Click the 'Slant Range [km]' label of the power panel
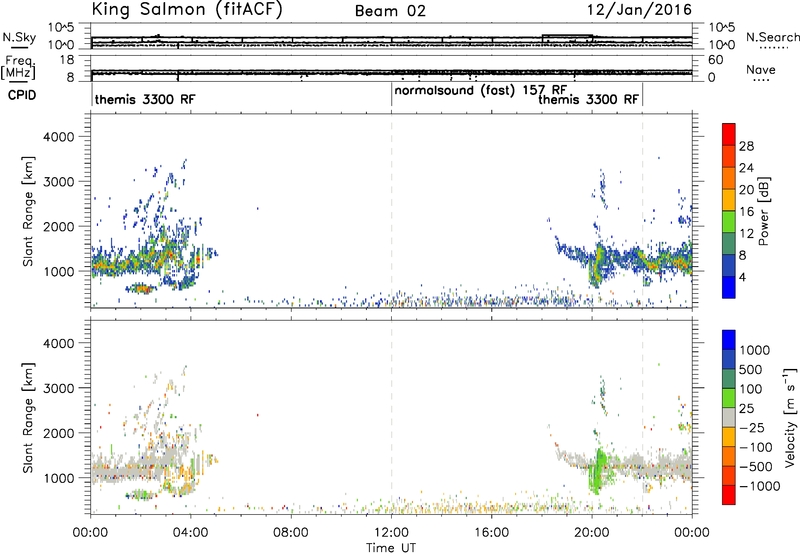The width and height of the screenshot is (800, 554). point(28,211)
